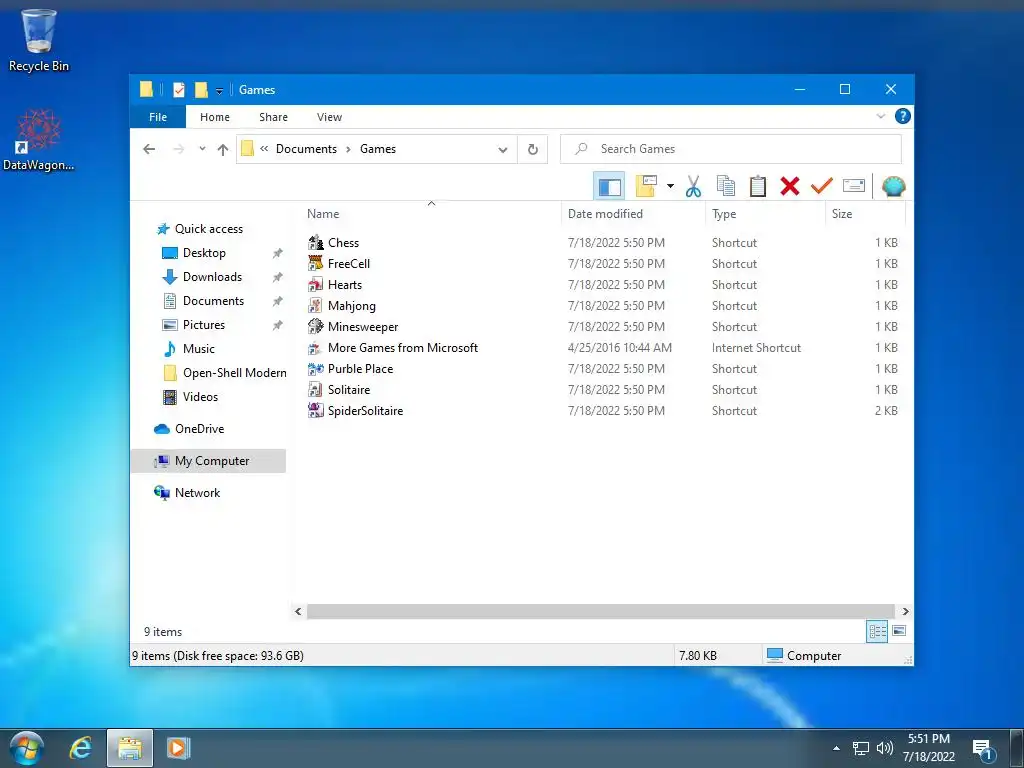This screenshot has height=768, width=1024.
Task: Toggle the navigation pane toolbar button
Action: (x=609, y=187)
